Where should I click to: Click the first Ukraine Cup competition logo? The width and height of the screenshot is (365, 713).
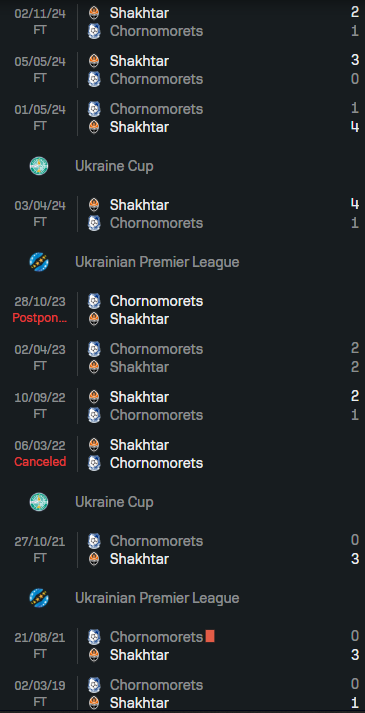(39, 166)
